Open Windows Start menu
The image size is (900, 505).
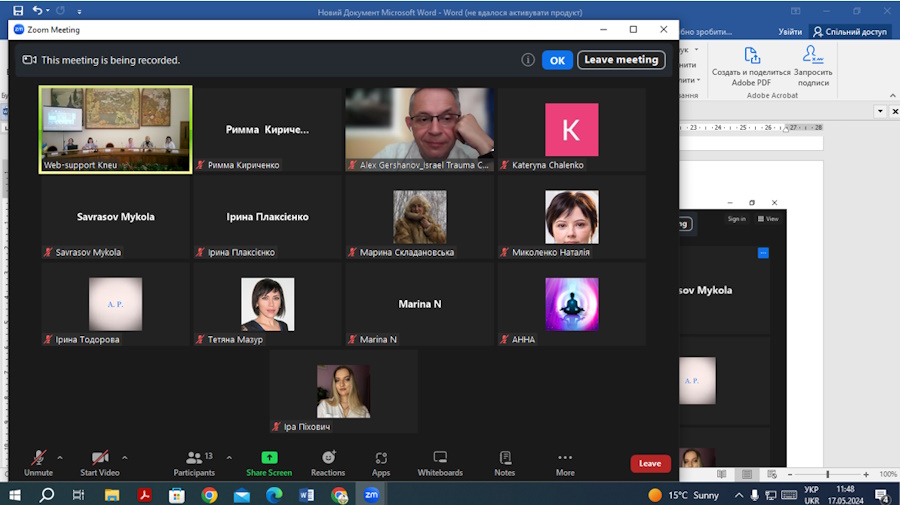(14, 494)
